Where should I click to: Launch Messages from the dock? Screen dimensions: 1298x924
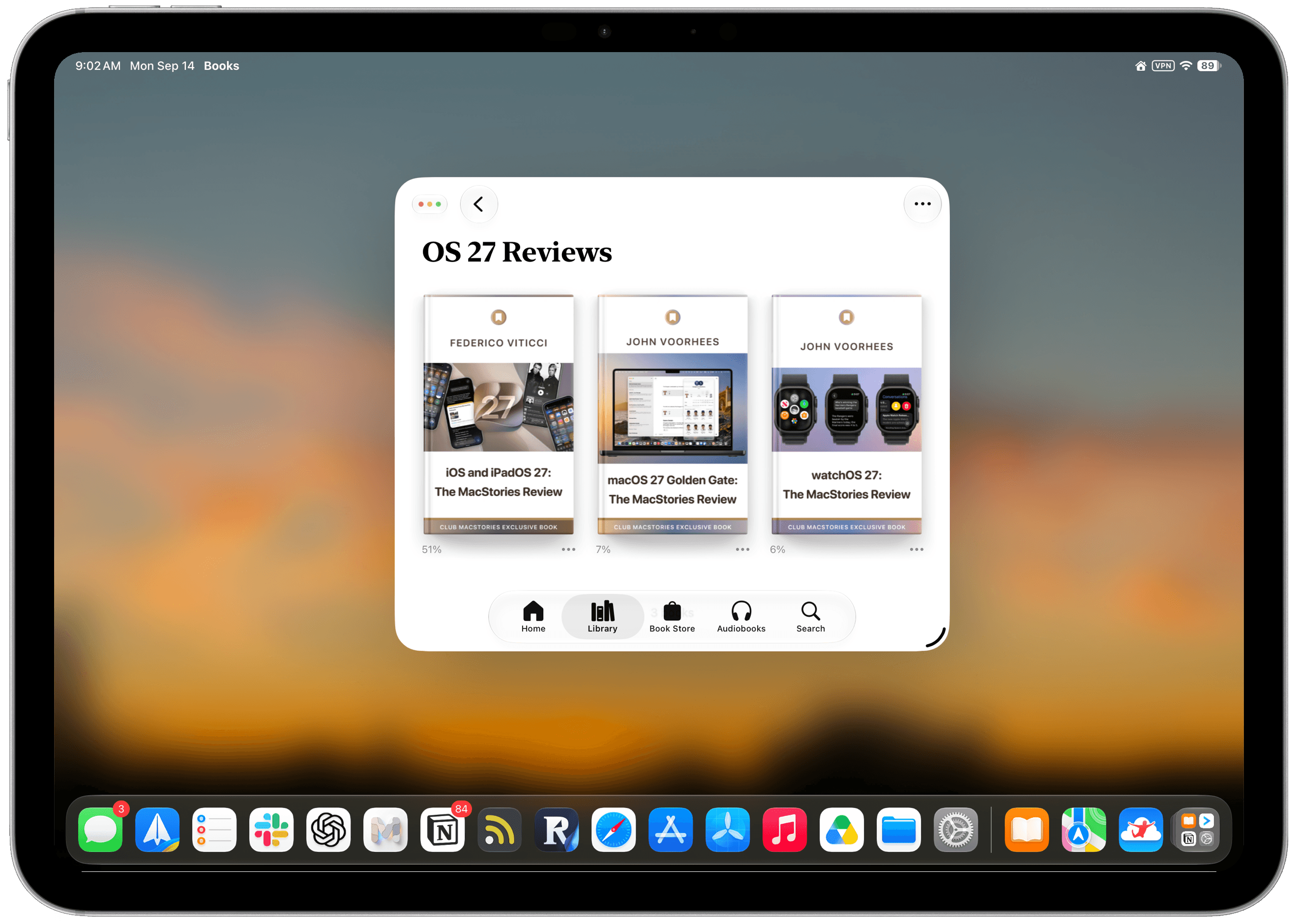point(100,830)
